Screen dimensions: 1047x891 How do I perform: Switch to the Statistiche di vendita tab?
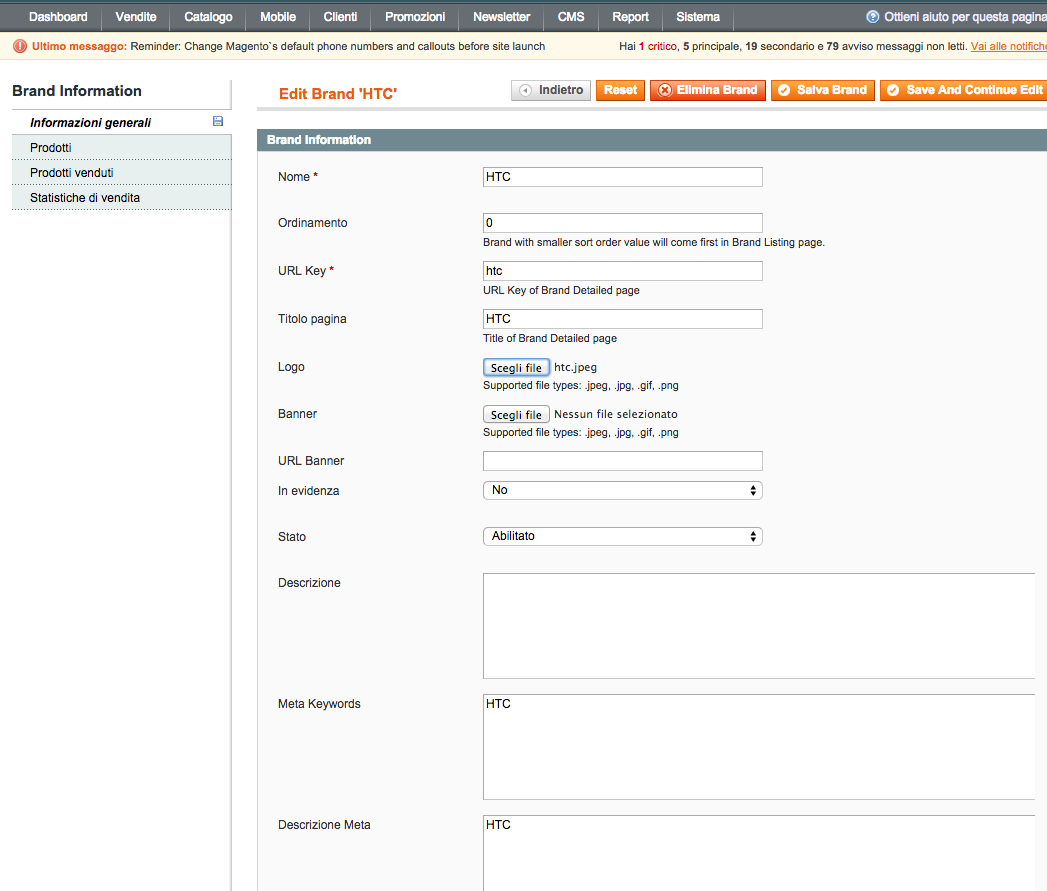[122, 198]
